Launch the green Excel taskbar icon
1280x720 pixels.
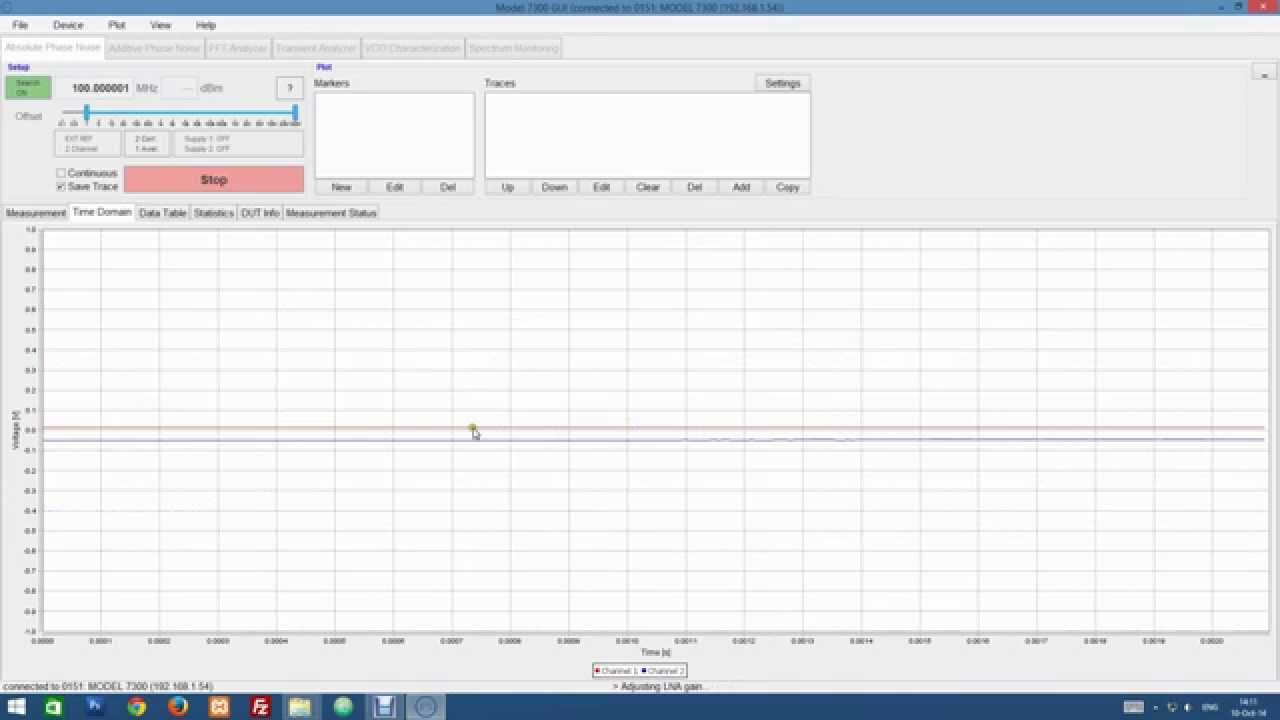(53, 707)
